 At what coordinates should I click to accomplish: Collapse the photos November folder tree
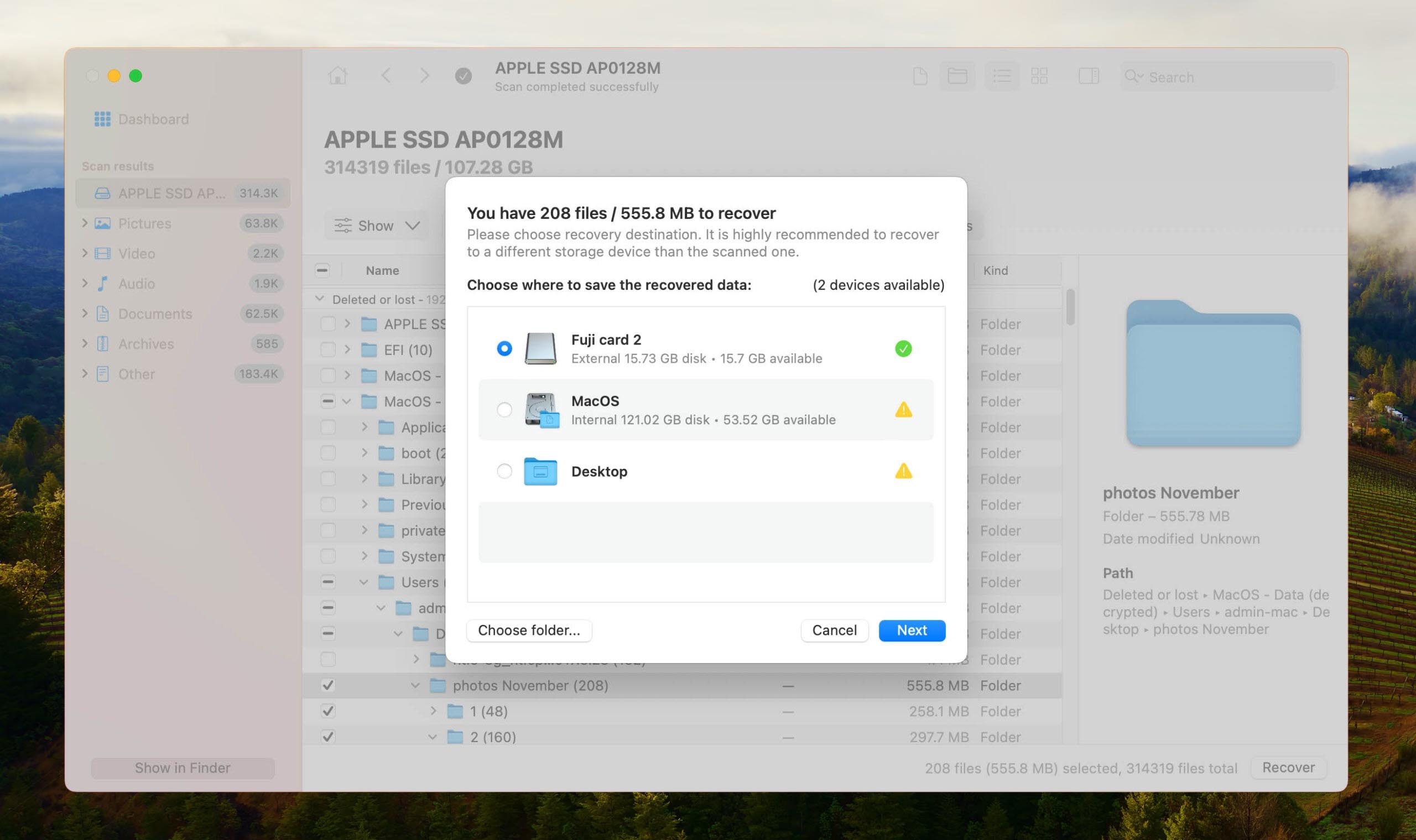click(x=415, y=685)
